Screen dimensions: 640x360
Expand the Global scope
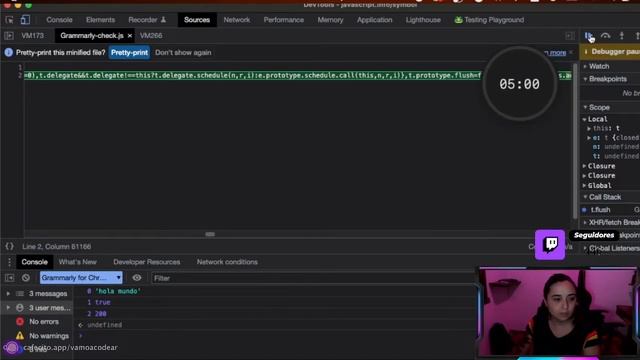[x=599, y=185]
